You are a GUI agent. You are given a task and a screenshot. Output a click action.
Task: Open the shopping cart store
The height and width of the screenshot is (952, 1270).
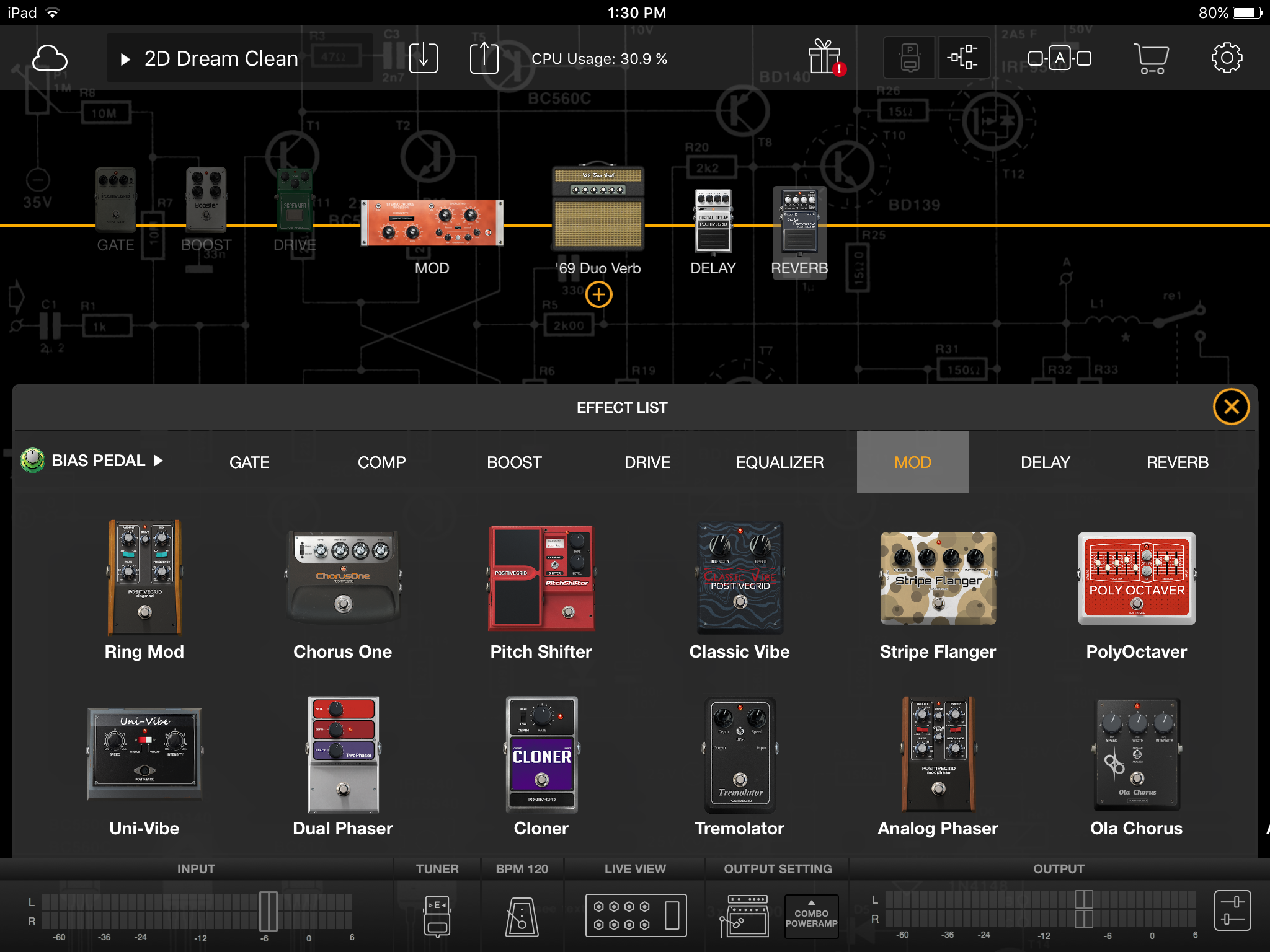[x=1152, y=59]
